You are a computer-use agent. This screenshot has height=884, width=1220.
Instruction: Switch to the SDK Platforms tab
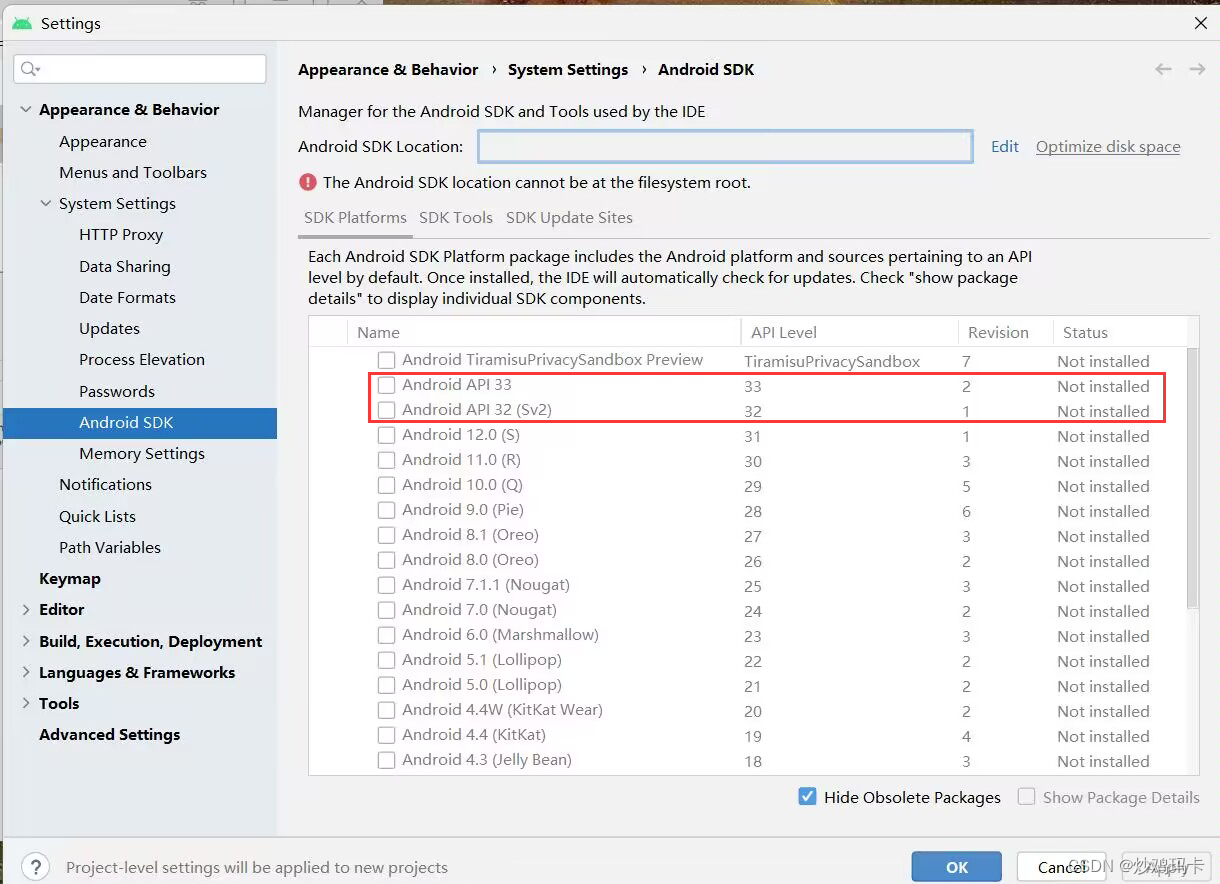(355, 217)
